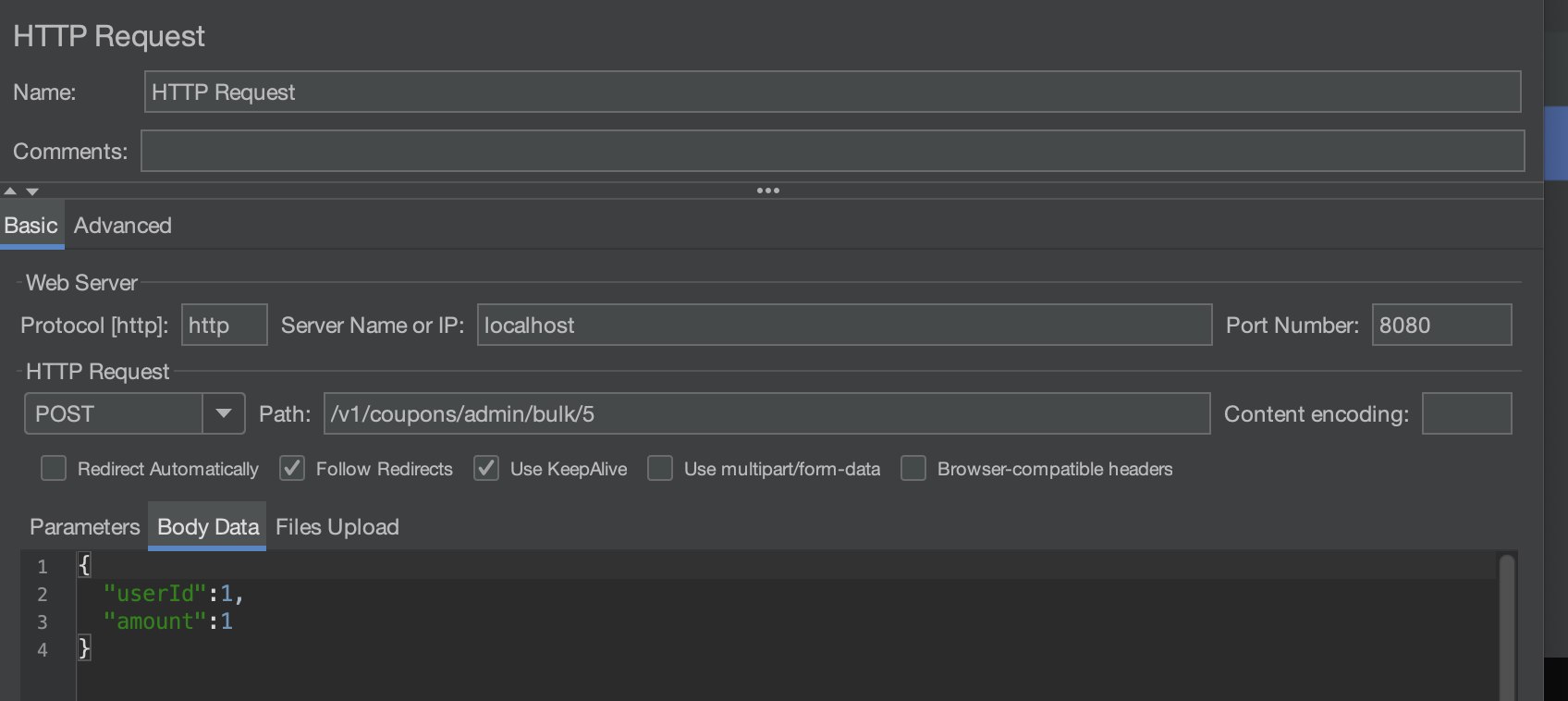Open the HTTP method dropdown arrow
The image size is (1568, 701).
click(224, 413)
